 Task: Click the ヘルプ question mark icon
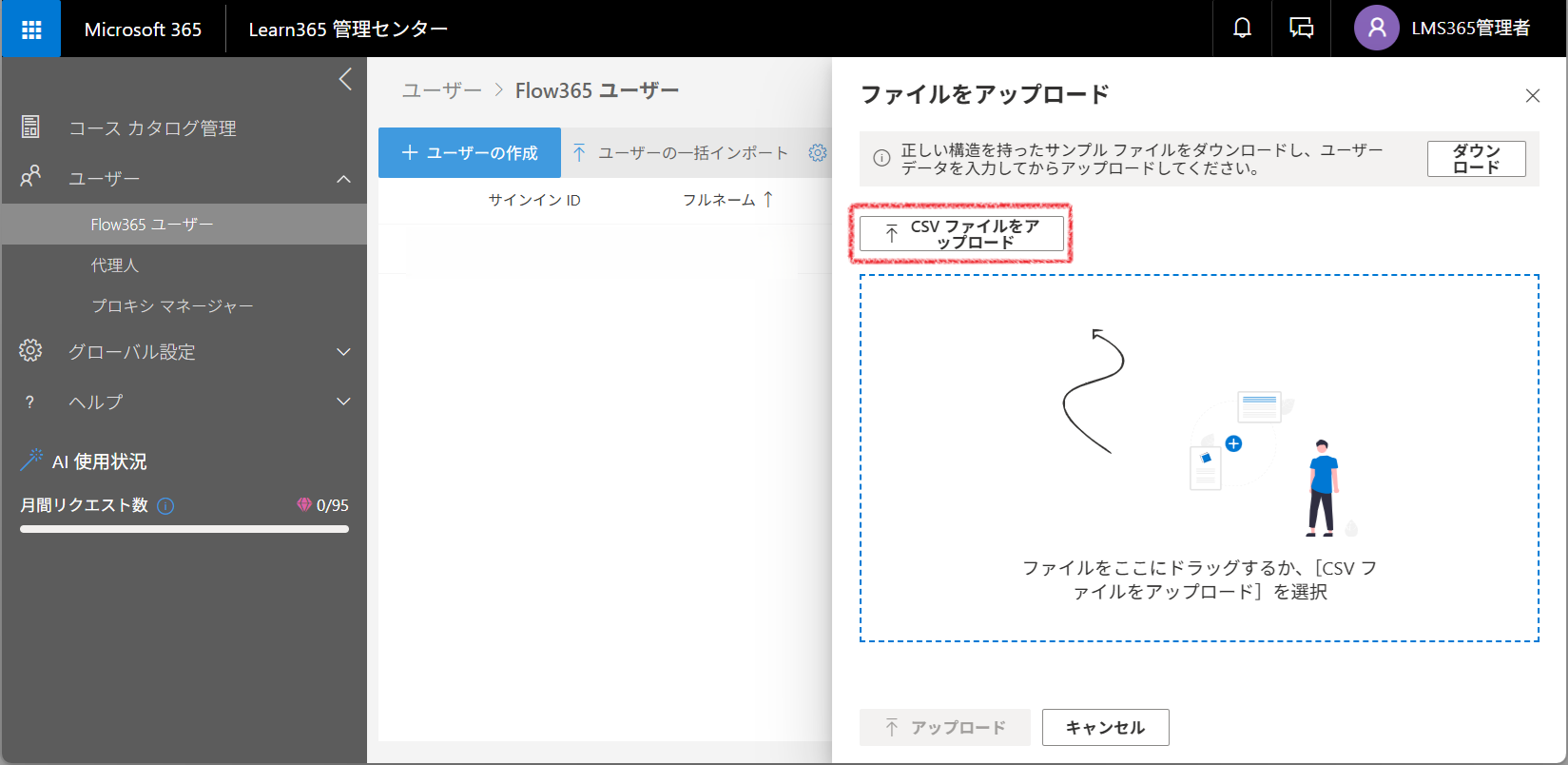(x=29, y=402)
